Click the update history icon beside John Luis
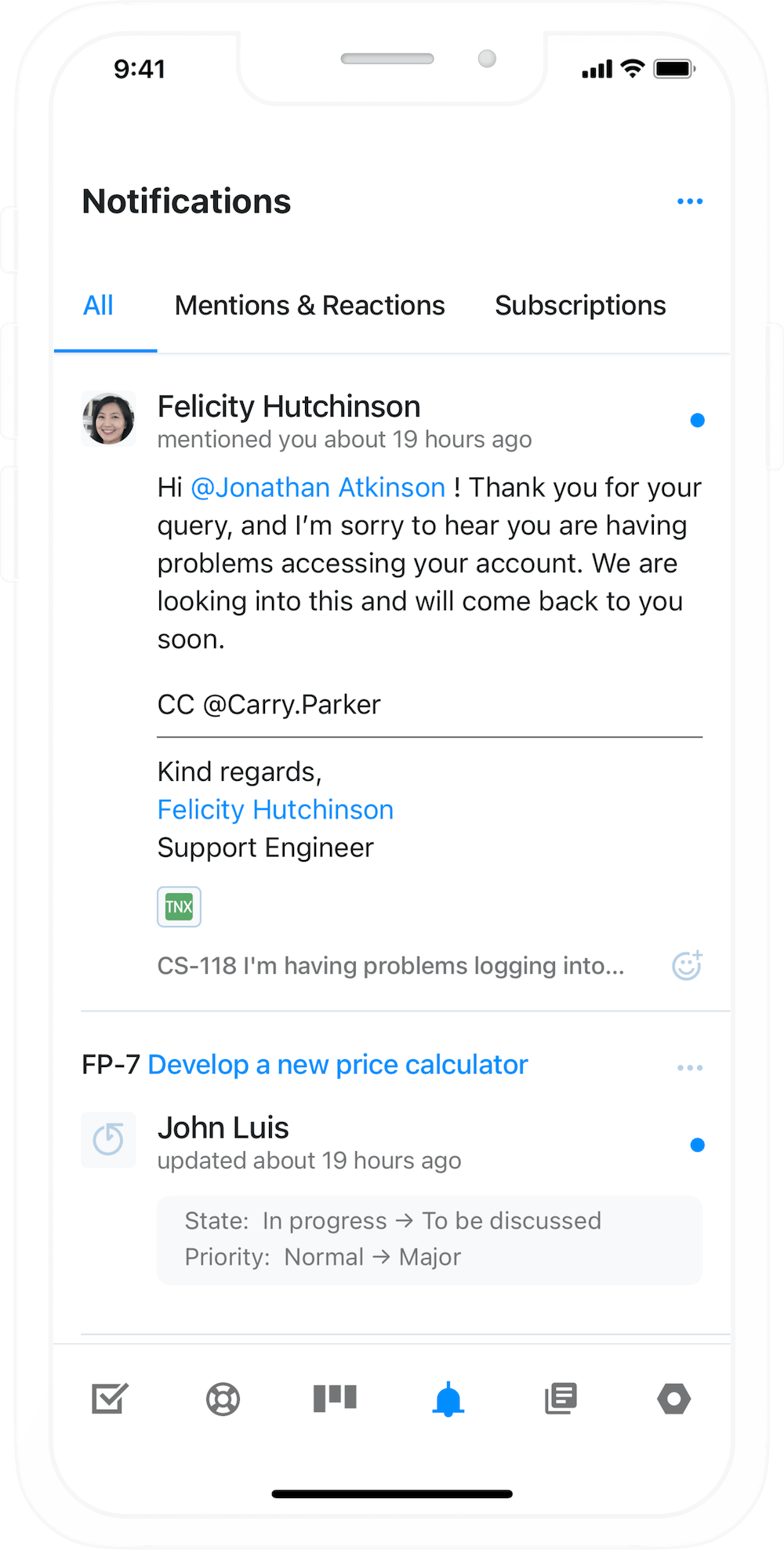 (x=108, y=1140)
